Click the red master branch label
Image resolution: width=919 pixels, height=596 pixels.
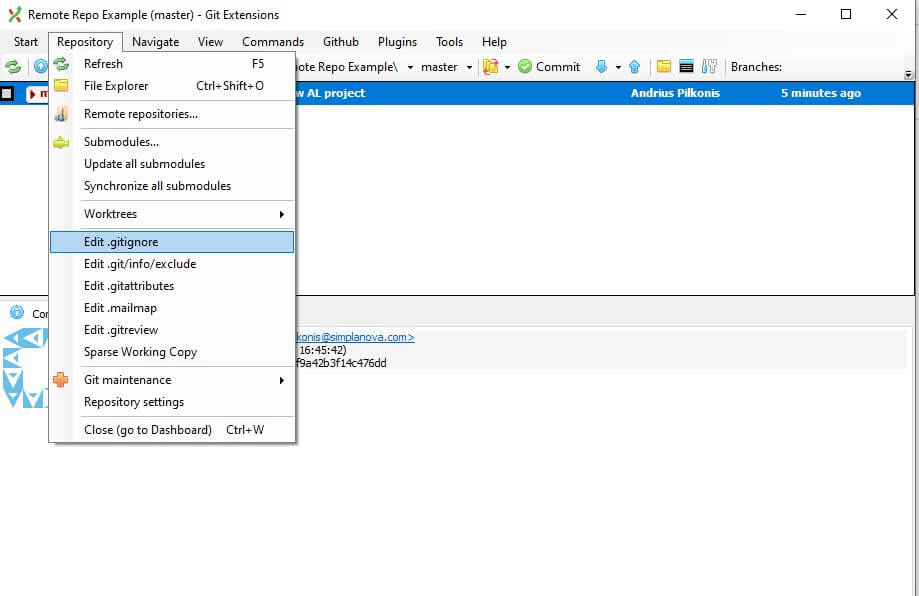(x=38, y=94)
